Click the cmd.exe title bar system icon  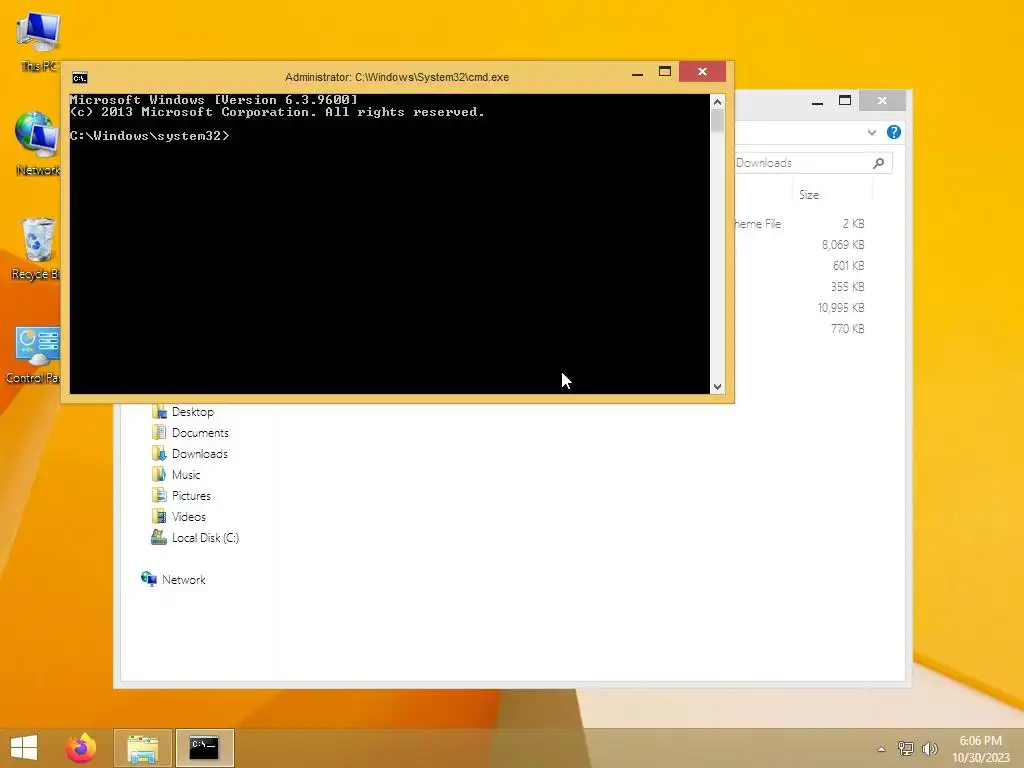(x=80, y=78)
